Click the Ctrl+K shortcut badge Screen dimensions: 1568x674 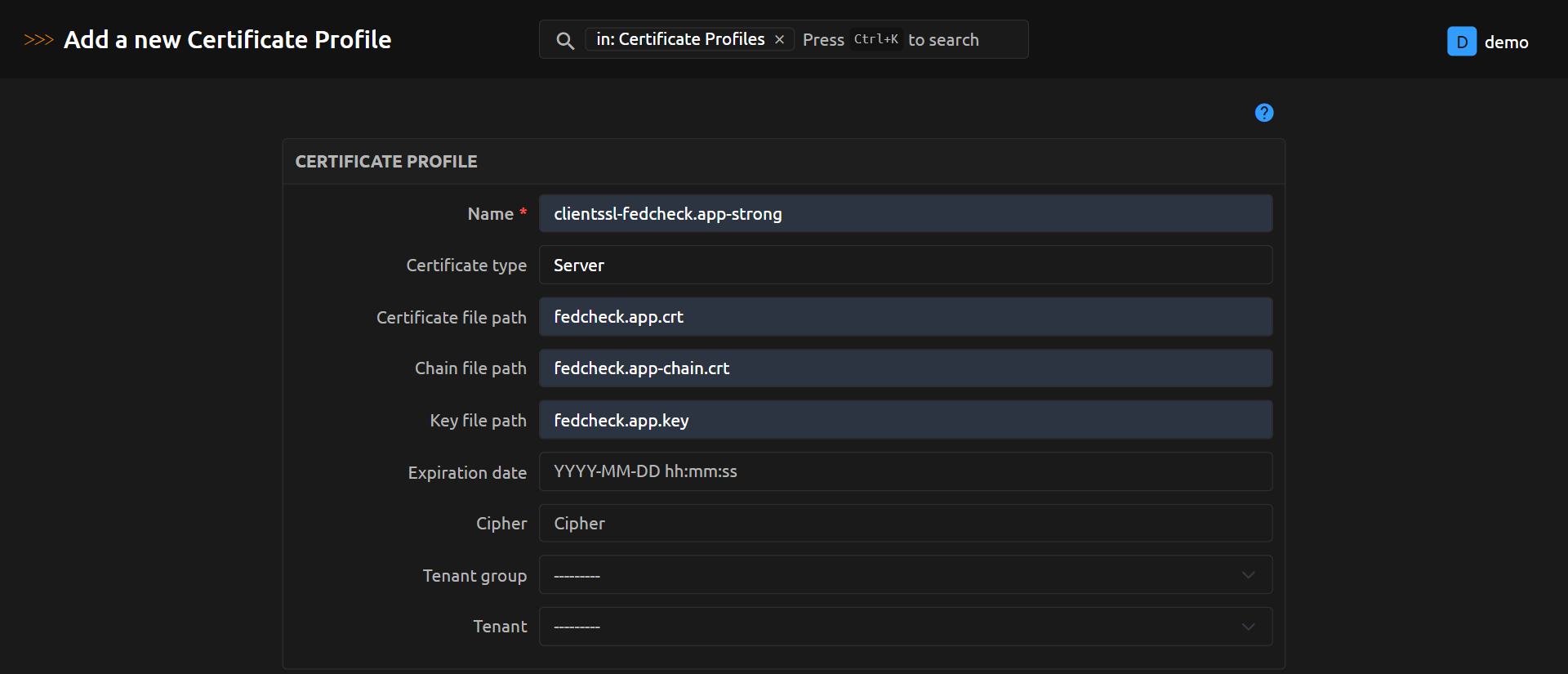pos(875,40)
